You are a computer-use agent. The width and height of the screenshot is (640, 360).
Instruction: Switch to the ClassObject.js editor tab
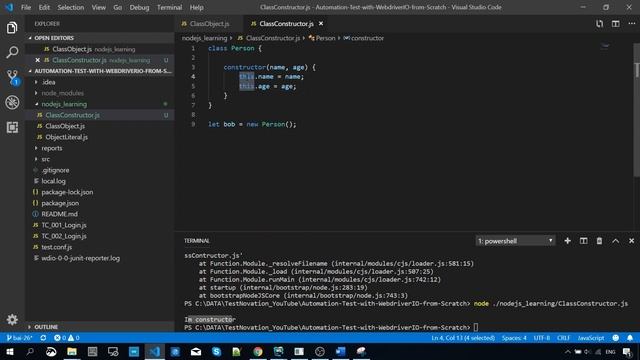(x=209, y=24)
